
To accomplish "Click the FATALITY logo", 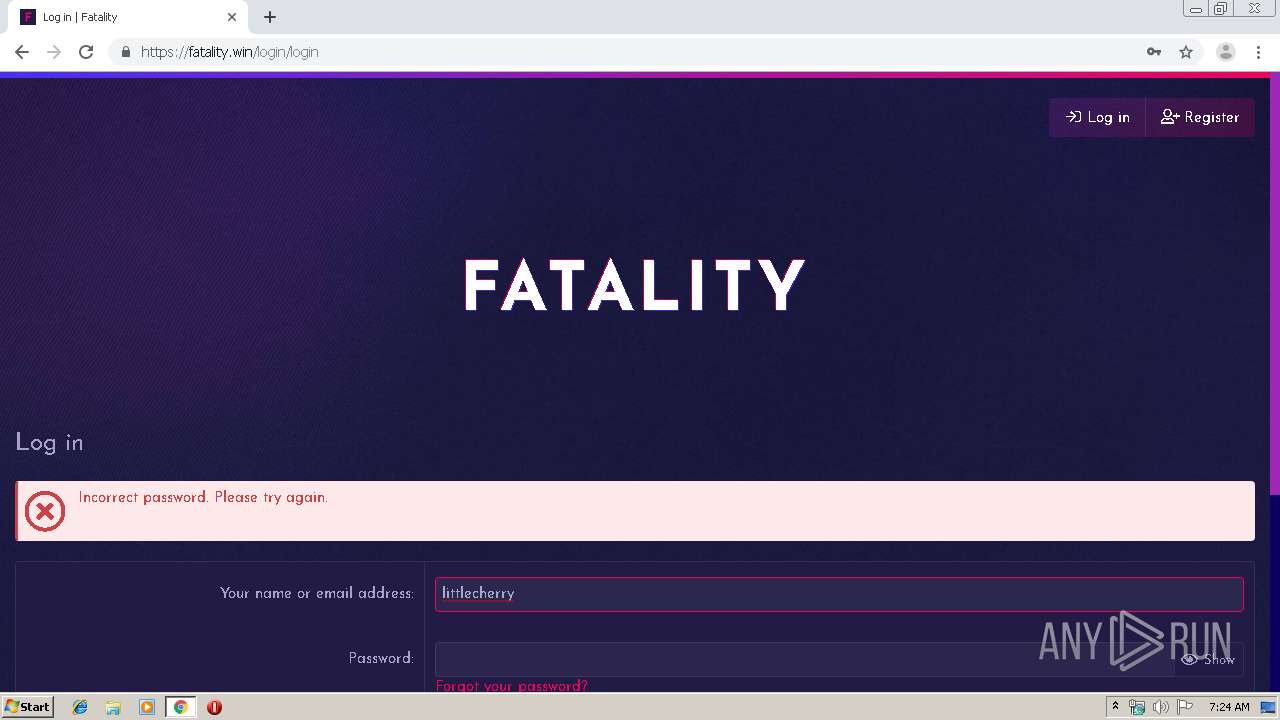I will click(635, 285).
